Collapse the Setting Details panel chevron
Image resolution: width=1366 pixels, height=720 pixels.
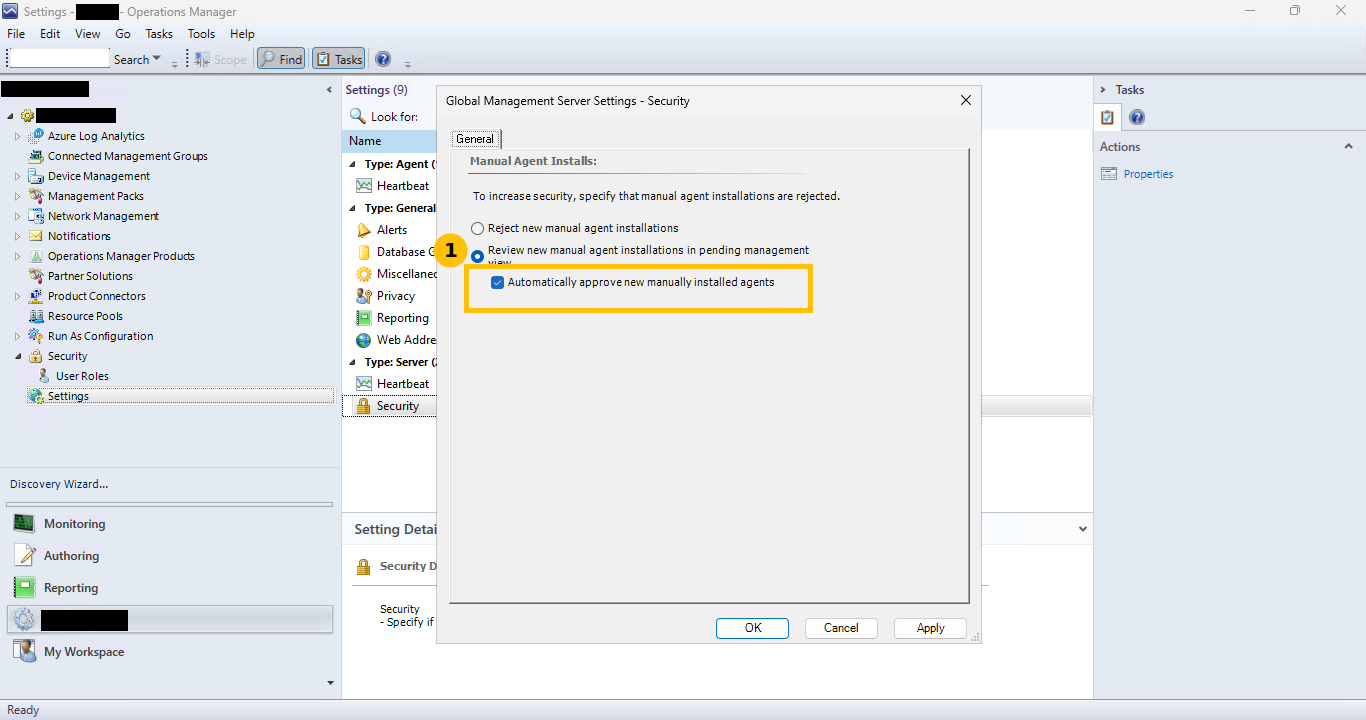point(1083,528)
